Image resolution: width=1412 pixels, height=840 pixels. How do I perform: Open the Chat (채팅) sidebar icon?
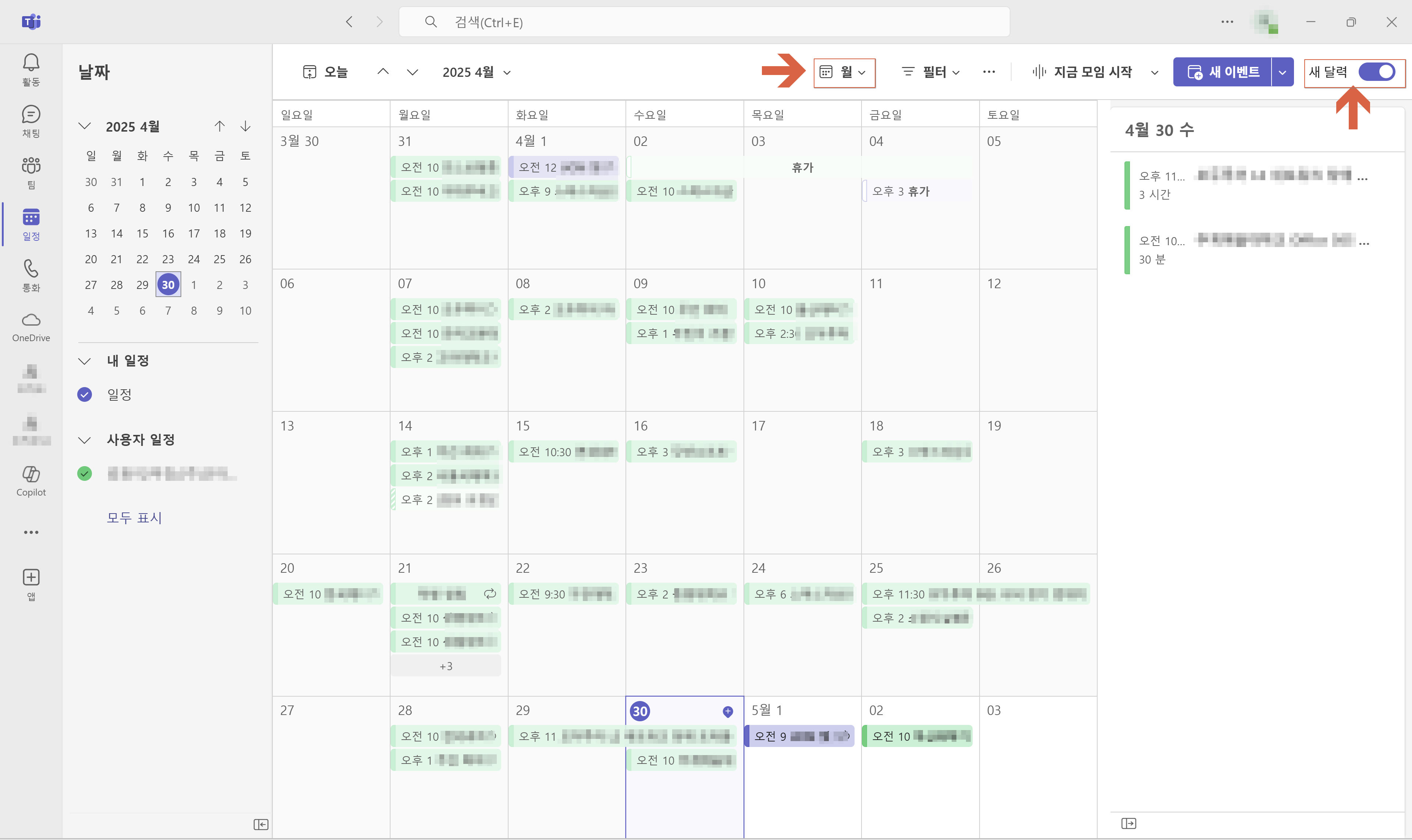(x=31, y=121)
